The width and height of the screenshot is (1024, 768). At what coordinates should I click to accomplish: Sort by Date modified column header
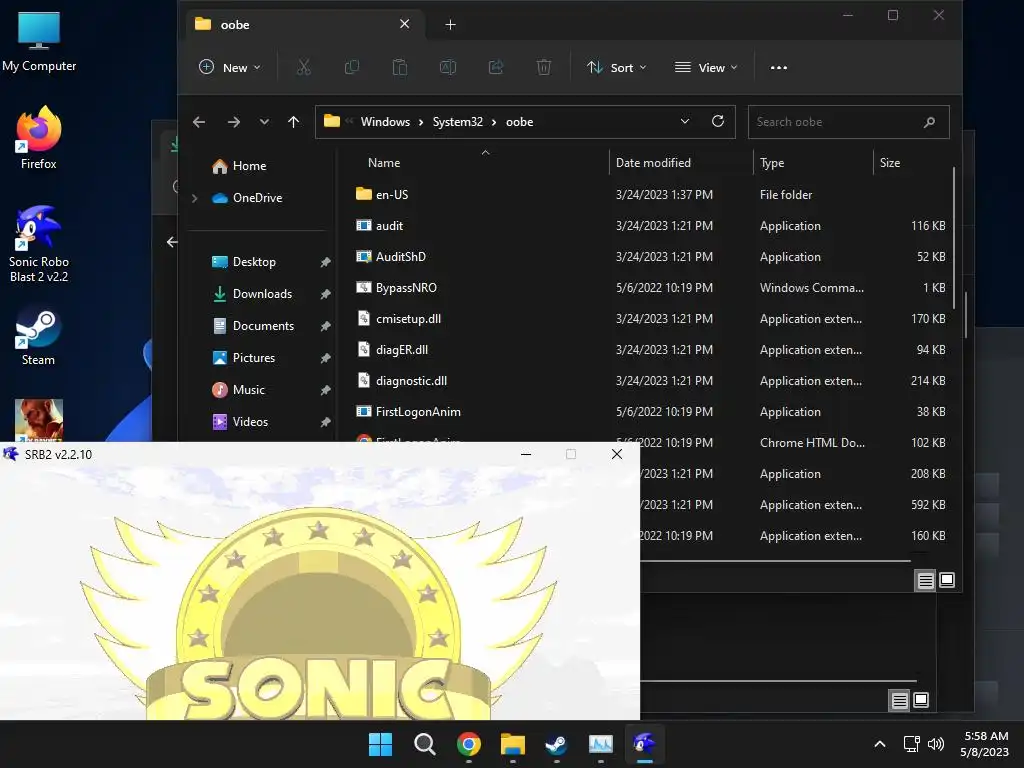pos(653,163)
